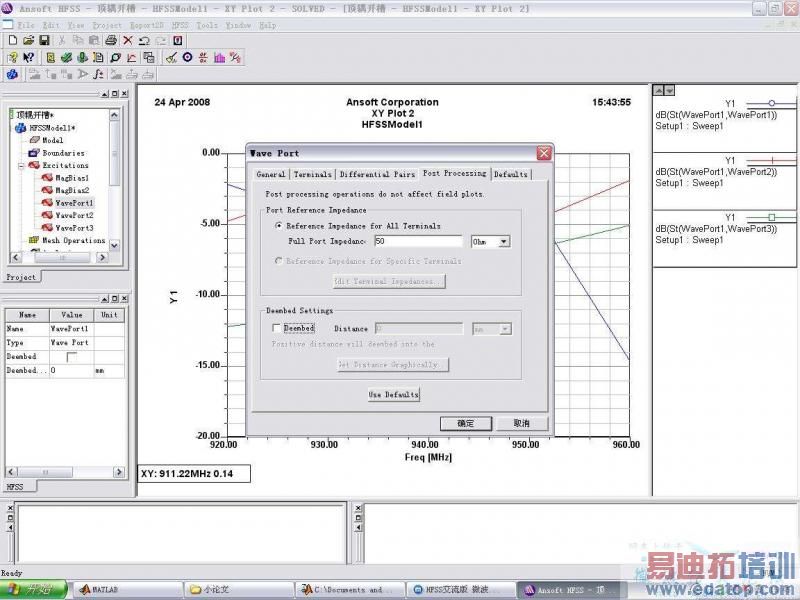The image size is (800, 600).
Task: Click the Undo arrow icon
Action: (144, 40)
